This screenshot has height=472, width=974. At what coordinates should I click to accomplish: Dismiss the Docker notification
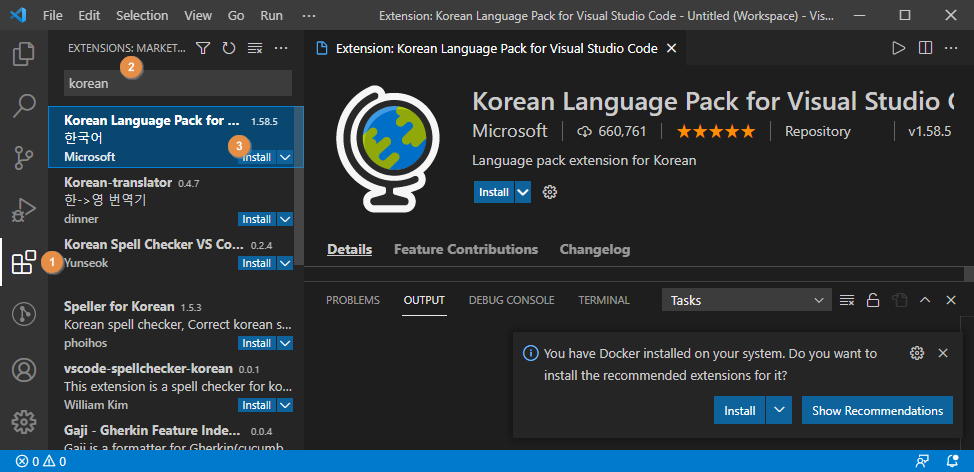pyautogui.click(x=943, y=353)
